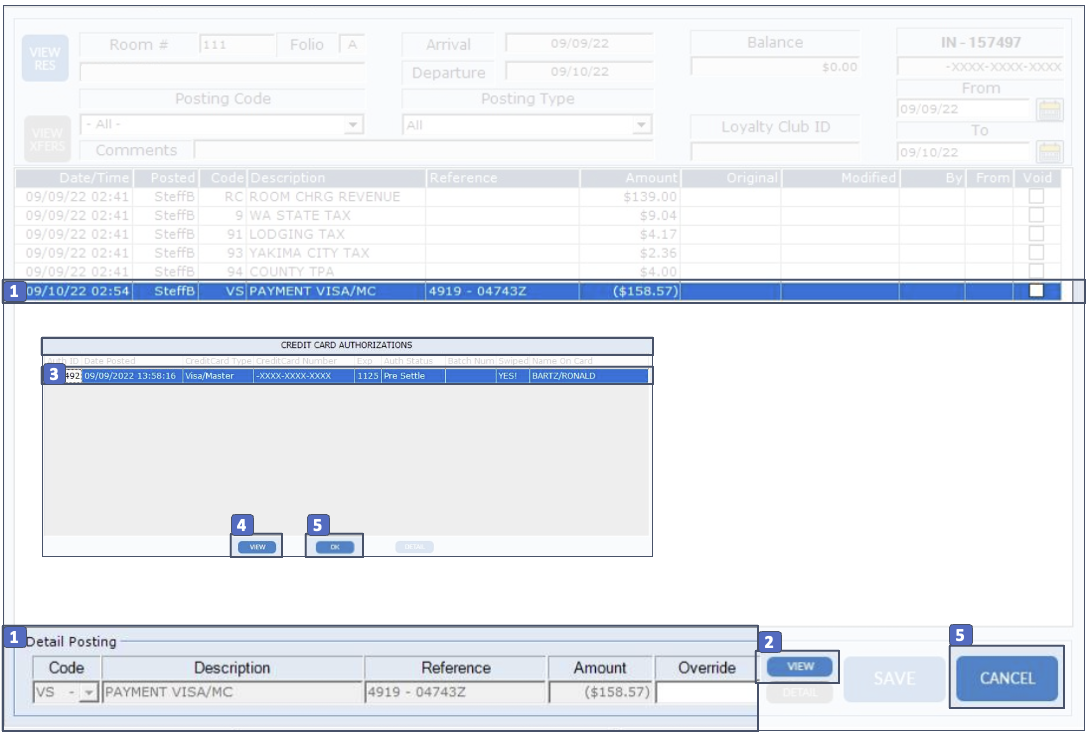Click VIEW button beside Override field

coord(799,667)
